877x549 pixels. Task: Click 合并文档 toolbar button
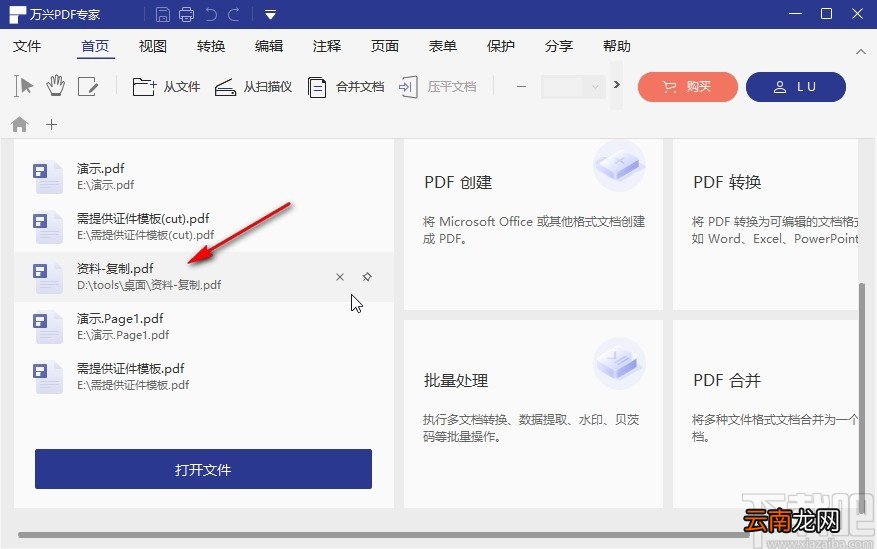(x=346, y=87)
